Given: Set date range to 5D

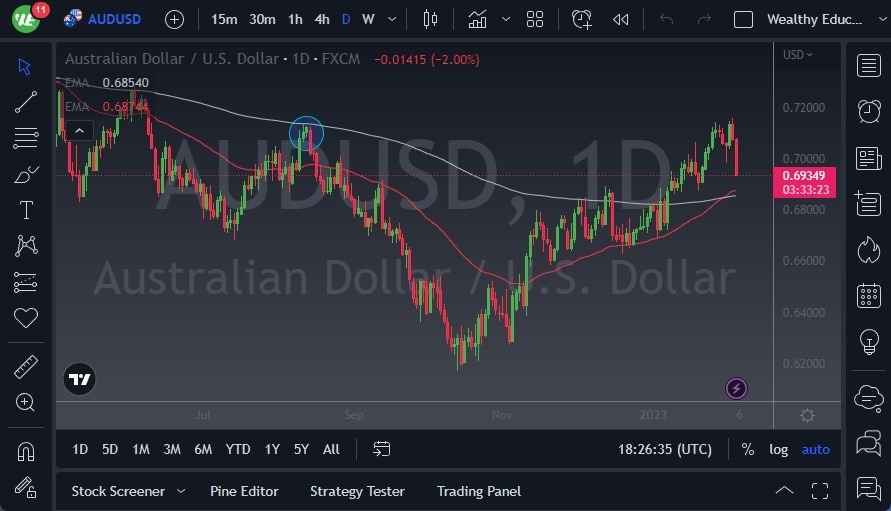Looking at the screenshot, I should pos(110,450).
